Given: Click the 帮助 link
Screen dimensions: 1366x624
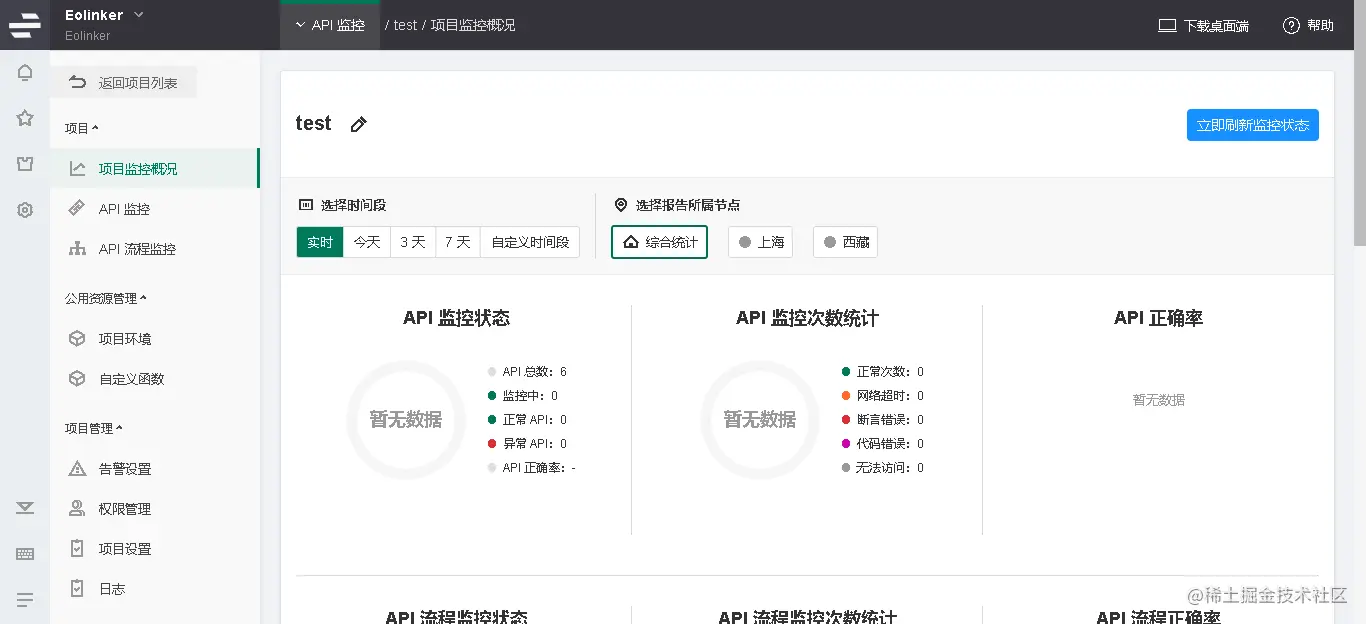Looking at the screenshot, I should coord(1308,26).
